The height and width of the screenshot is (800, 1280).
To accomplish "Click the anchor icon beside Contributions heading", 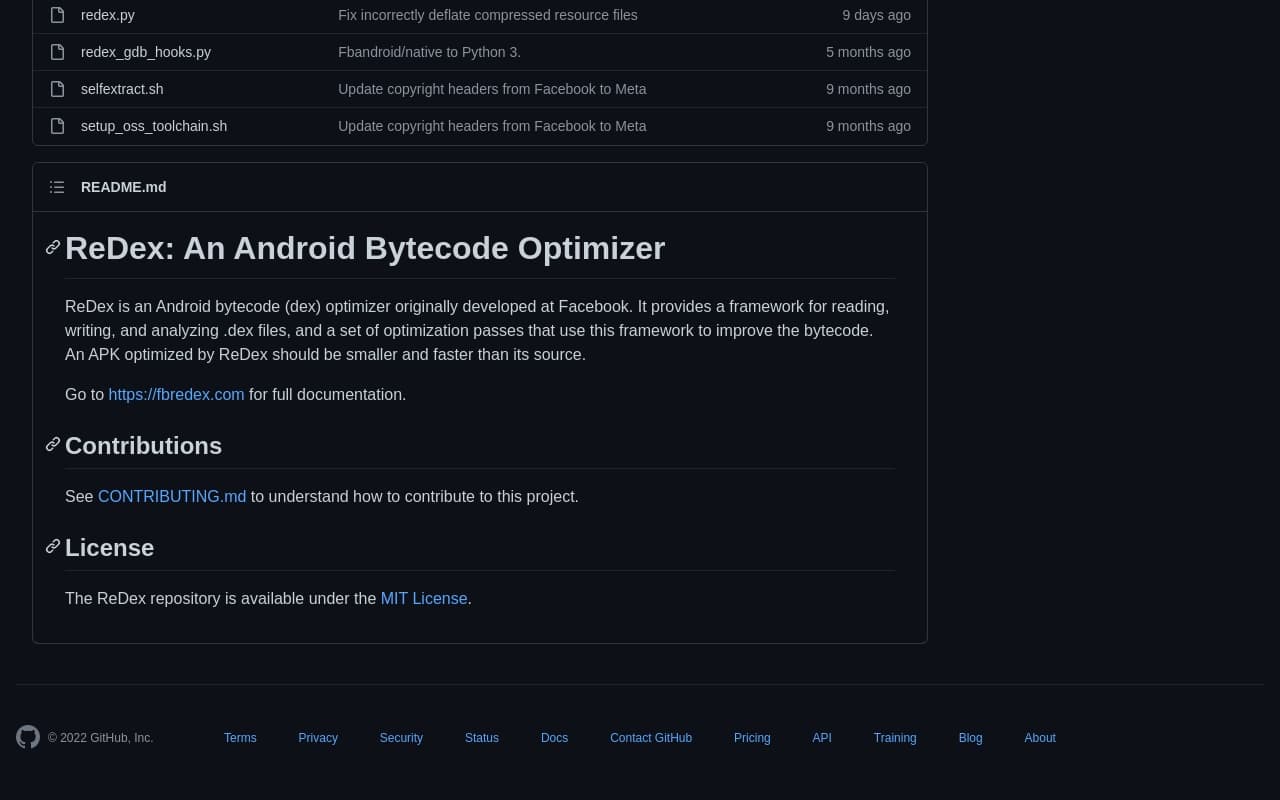I will pyautogui.click(x=52, y=445).
